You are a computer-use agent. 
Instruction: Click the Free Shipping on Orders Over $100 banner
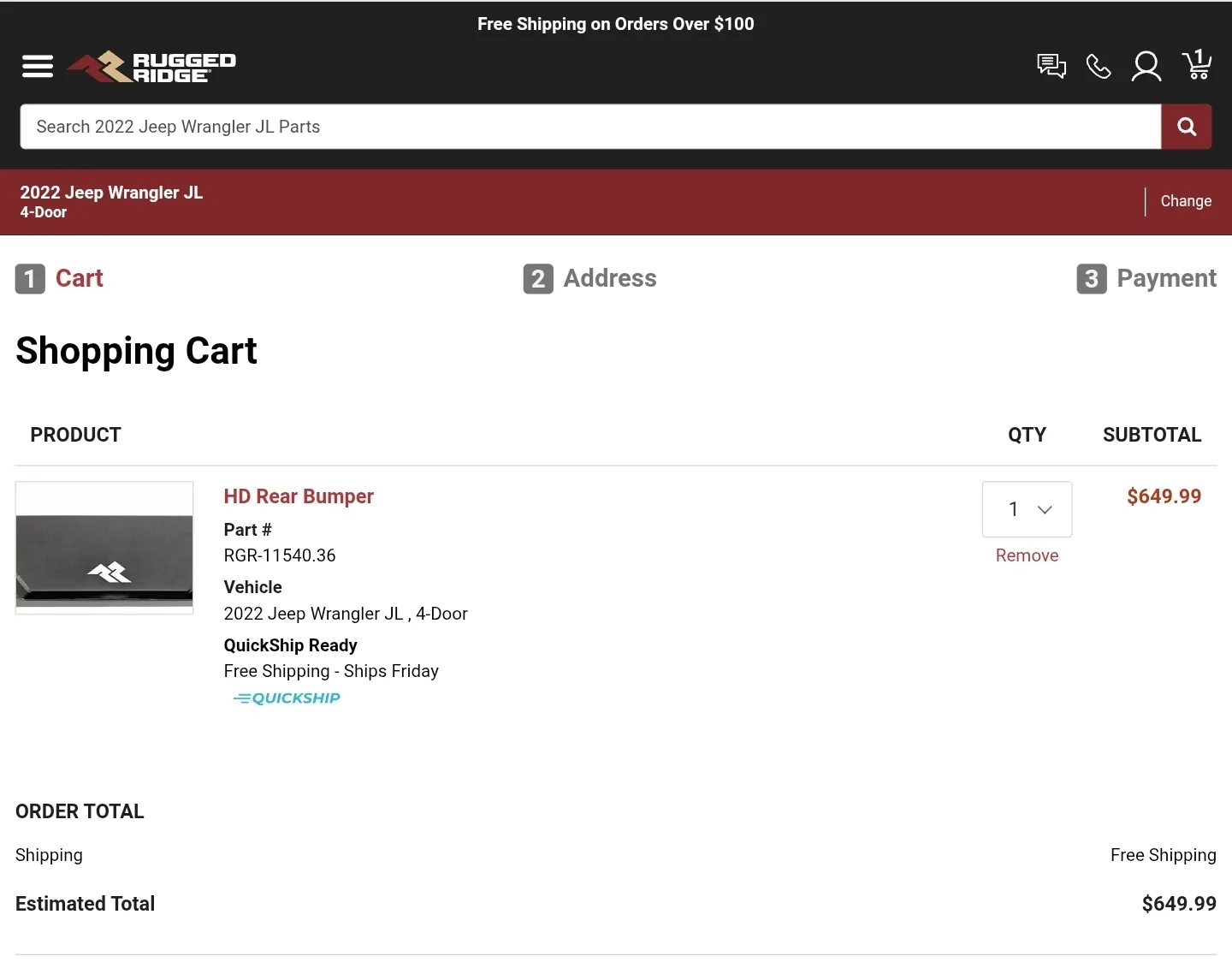coord(616,24)
